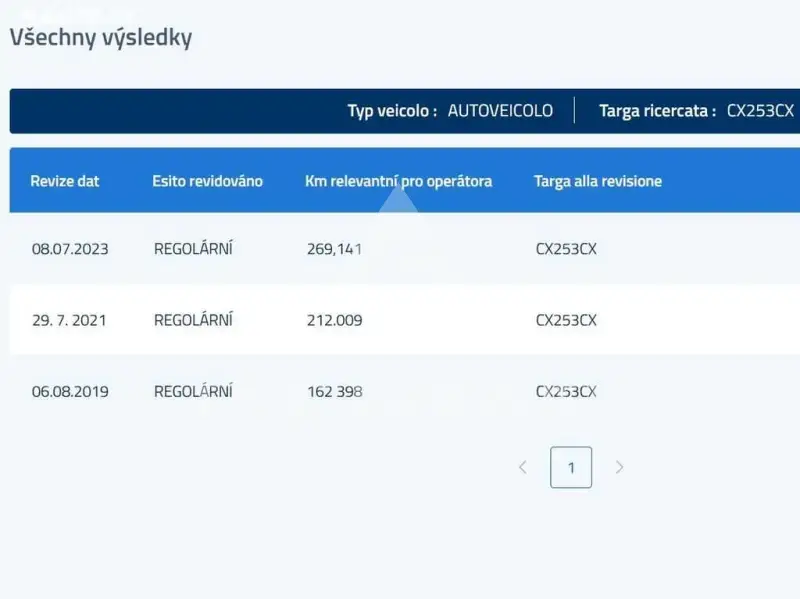800x599 pixels.
Task: Click the Targa ricercata CX253CX value
Action: 760,111
